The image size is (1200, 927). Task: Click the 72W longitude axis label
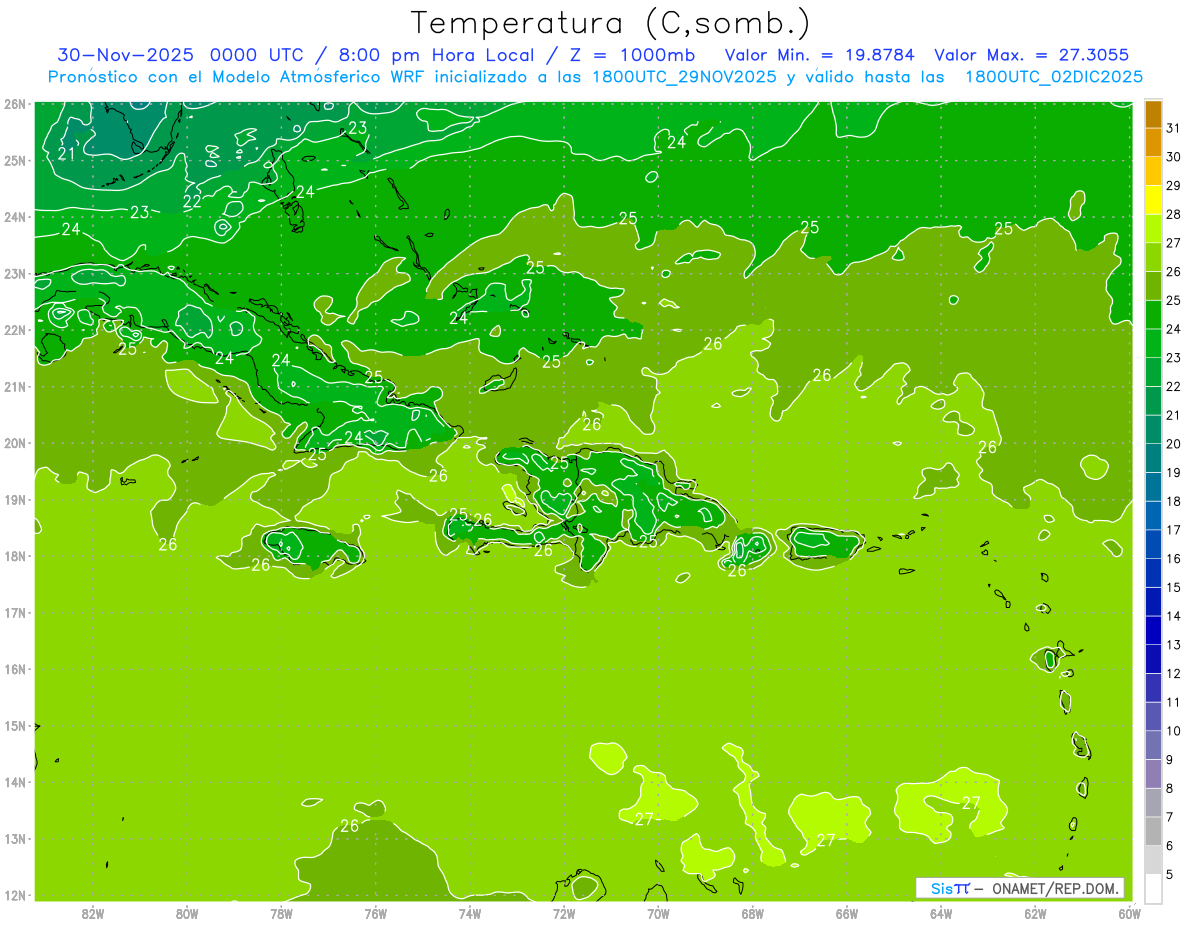click(x=563, y=913)
